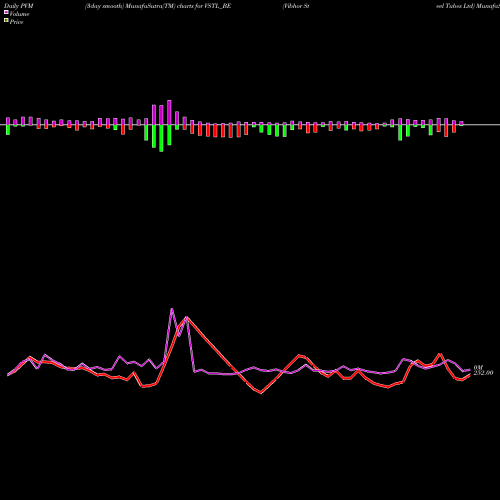Viewport: 500px width, 500px height.
Task: Click the 'Volume' legend label
Action: [x=19, y=14]
